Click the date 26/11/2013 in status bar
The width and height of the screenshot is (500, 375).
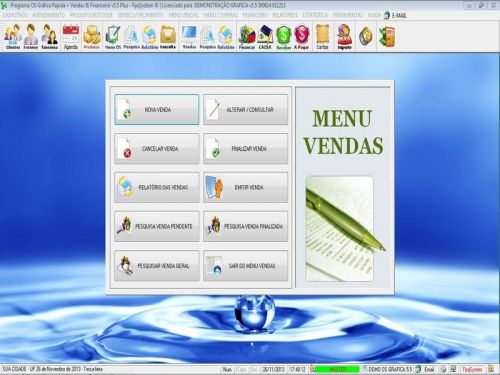coord(273,369)
